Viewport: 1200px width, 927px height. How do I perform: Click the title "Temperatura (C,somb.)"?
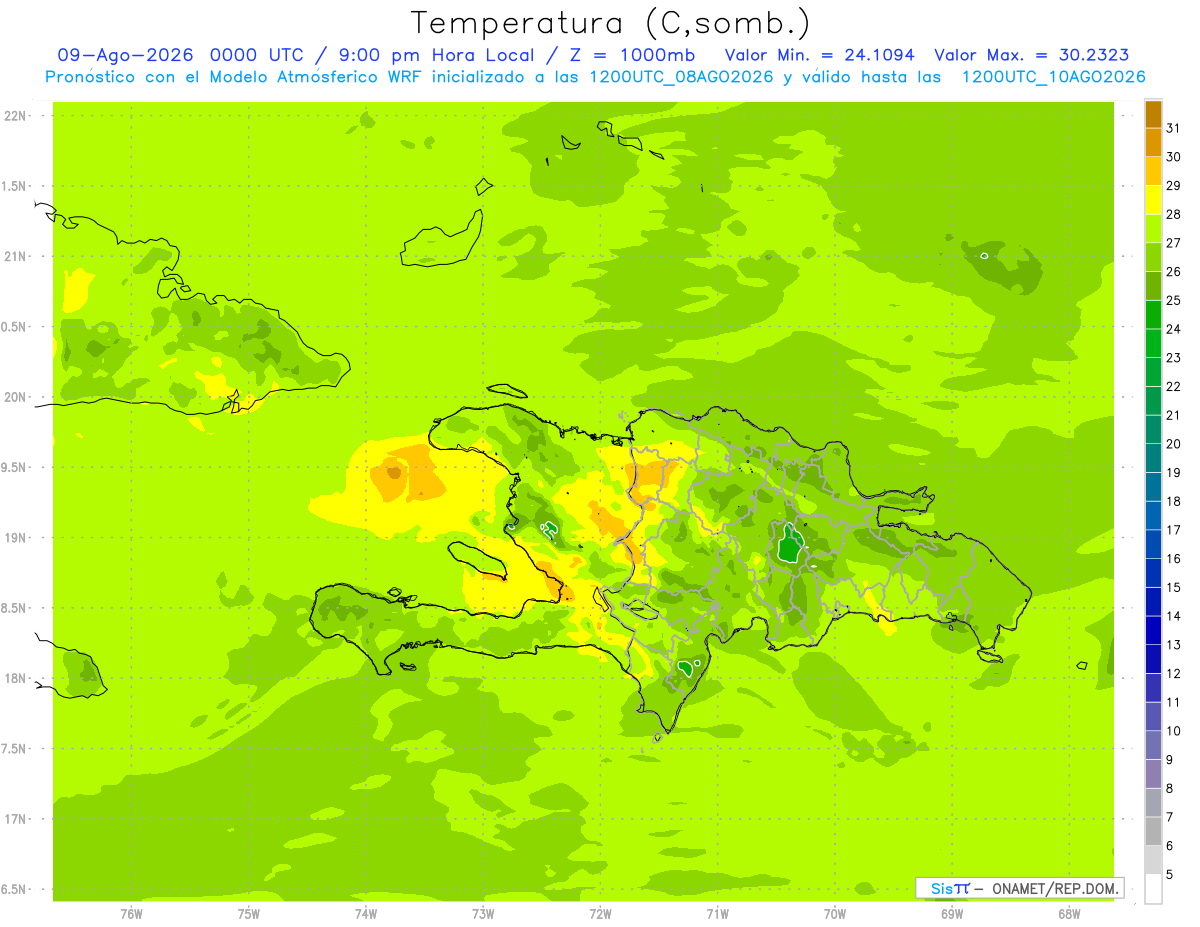tap(611, 23)
